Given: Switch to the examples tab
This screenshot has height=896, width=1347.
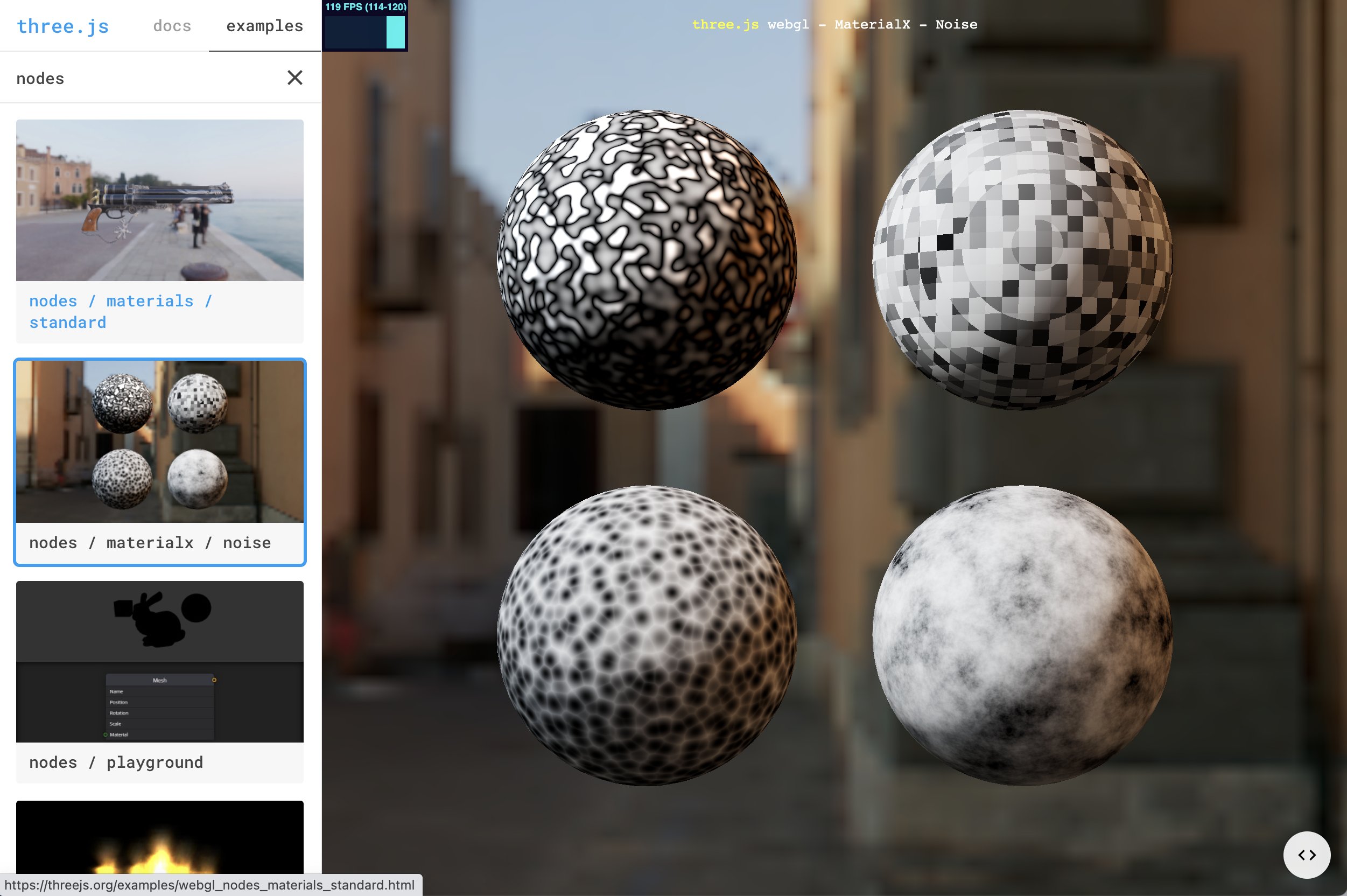Looking at the screenshot, I should click(x=264, y=26).
